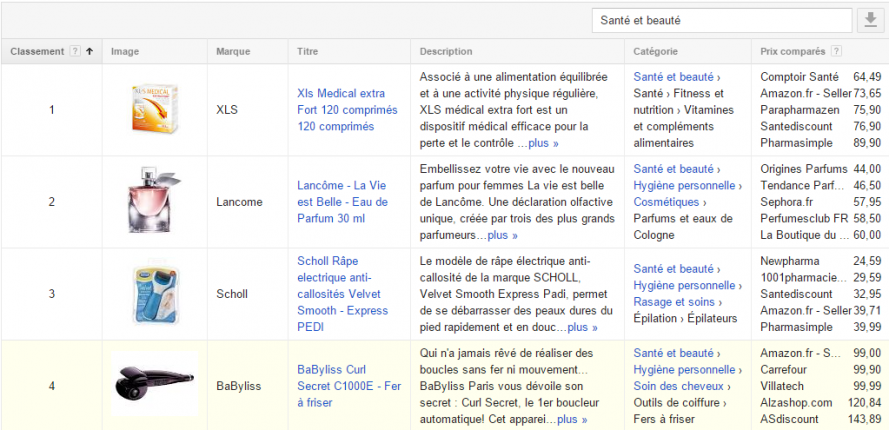Open the XLS Medical product thumbnail
This screenshot has width=889, height=430.
[x=155, y=108]
